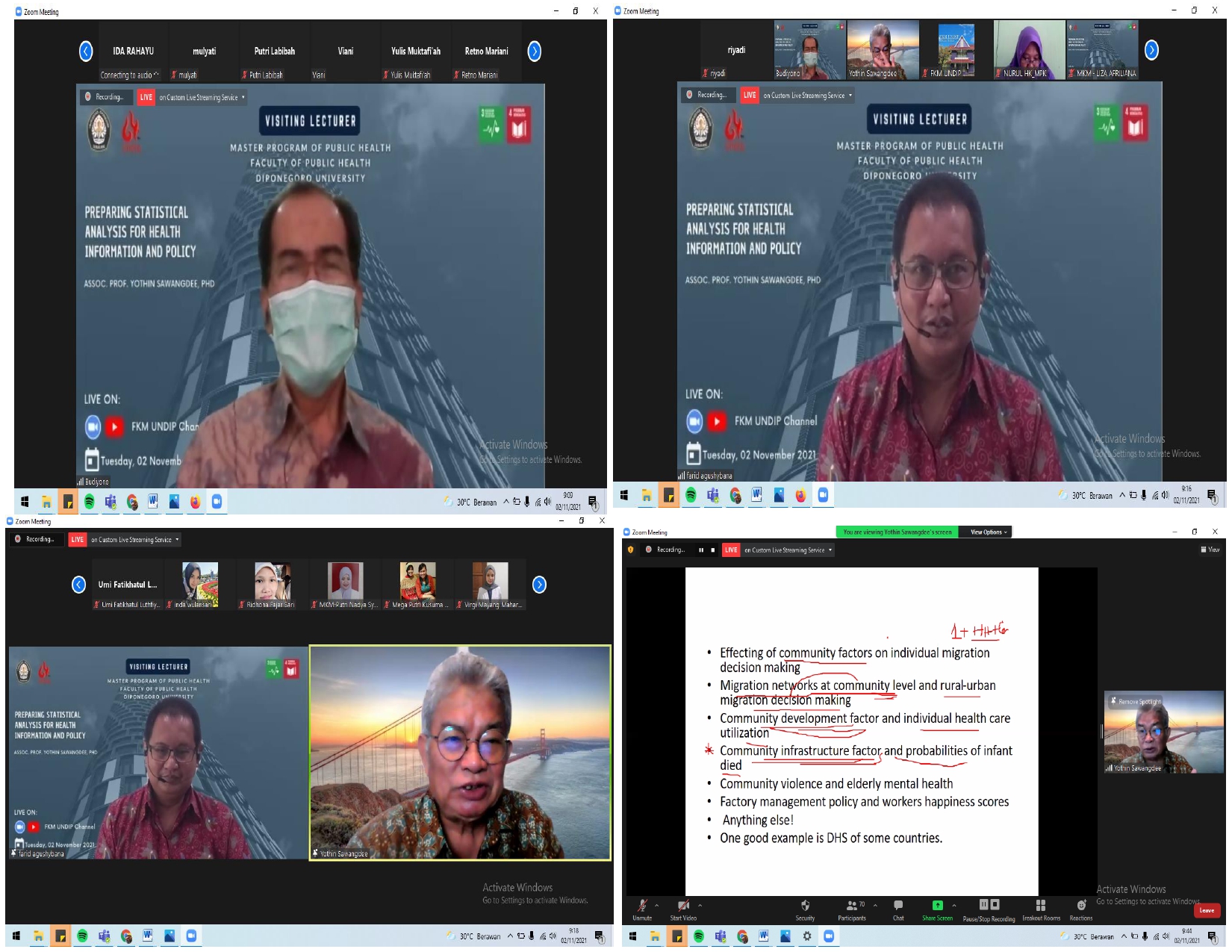
Task: Expand the audio options arrow beside Unmute
Action: 657,906
